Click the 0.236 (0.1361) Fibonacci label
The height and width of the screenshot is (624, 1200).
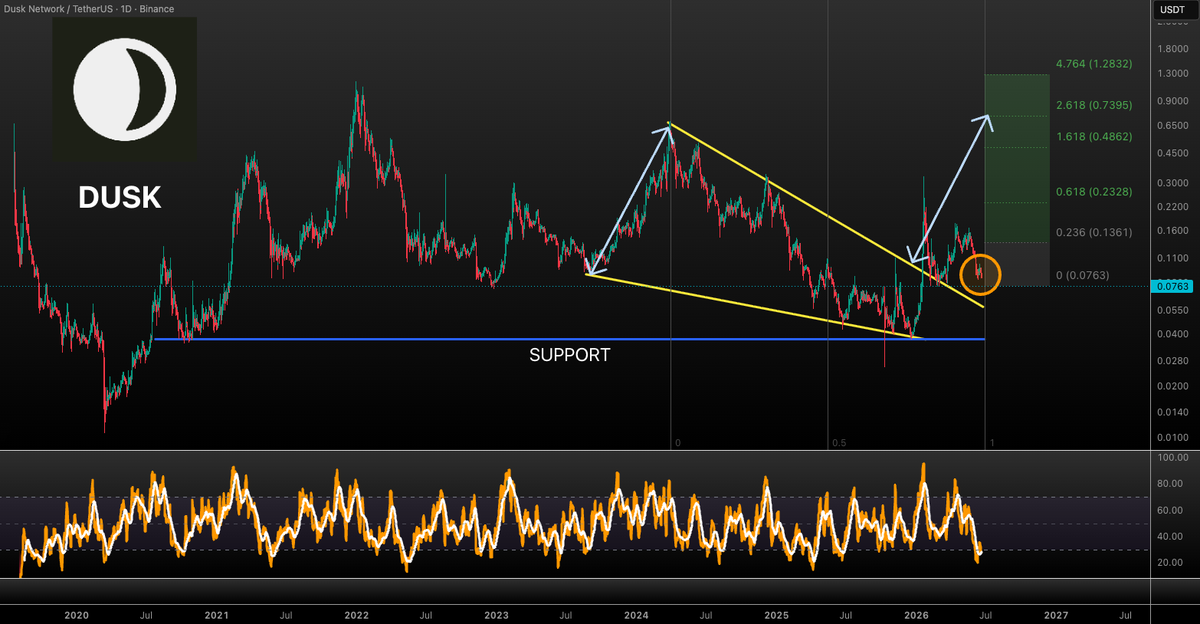1095,232
